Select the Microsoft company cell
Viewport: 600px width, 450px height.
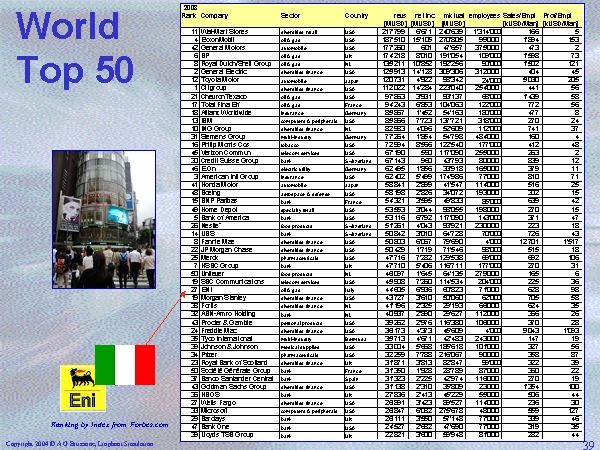pos(240,411)
